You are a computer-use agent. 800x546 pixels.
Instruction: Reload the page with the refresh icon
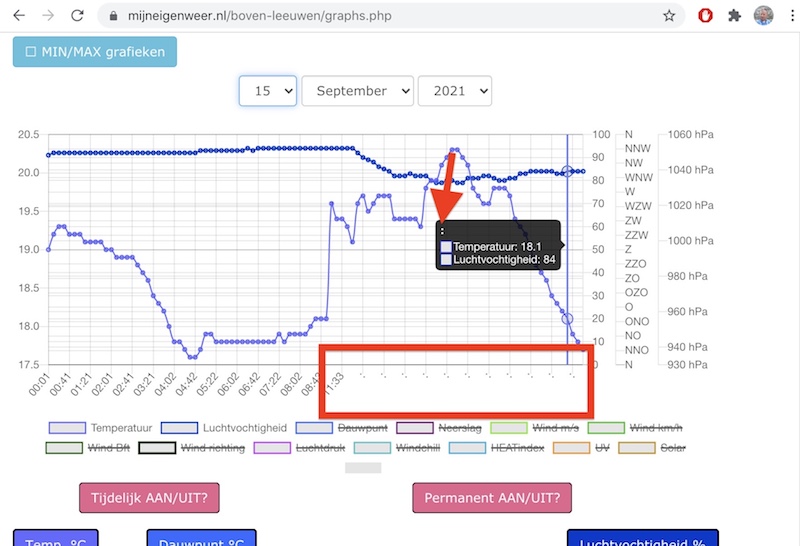tap(78, 16)
